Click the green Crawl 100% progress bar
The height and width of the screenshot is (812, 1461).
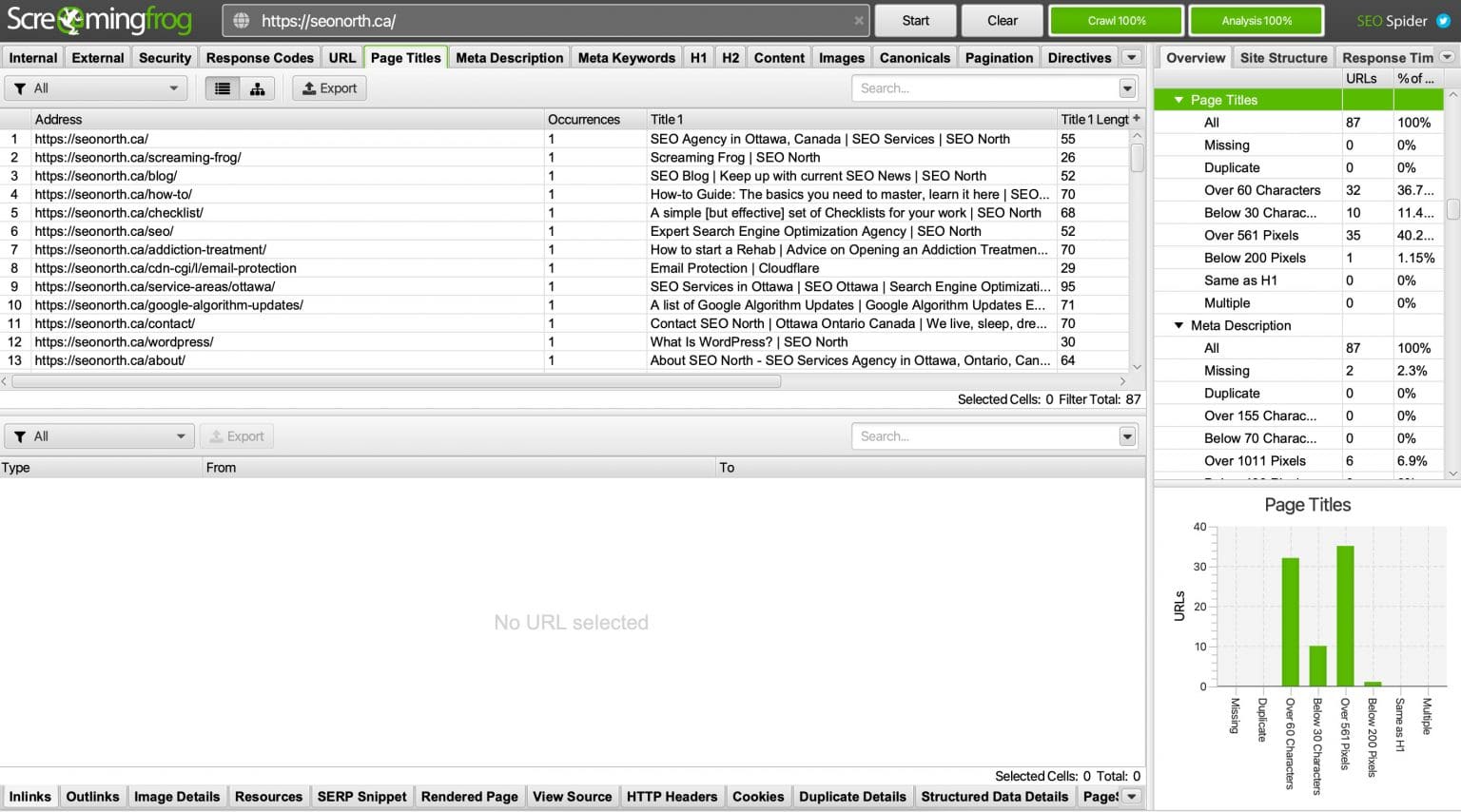[x=1116, y=20]
